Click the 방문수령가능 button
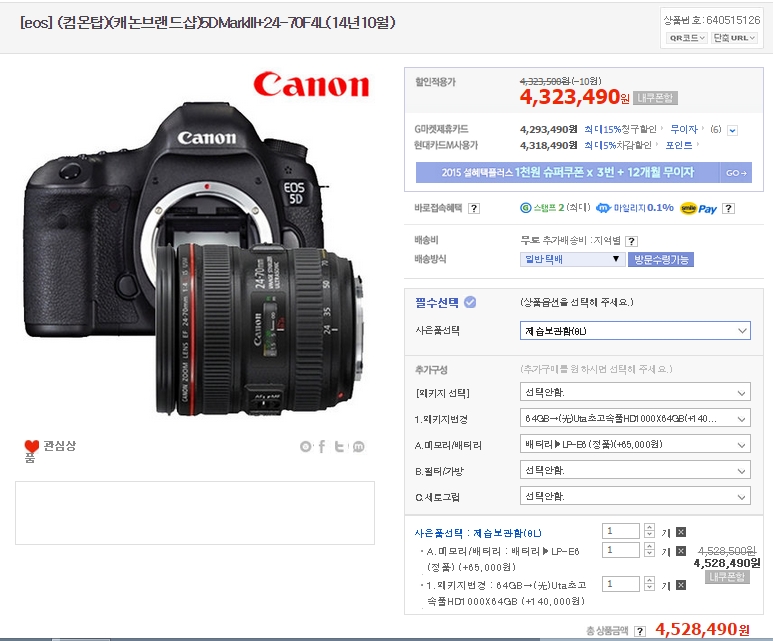773x641 pixels. click(661, 259)
